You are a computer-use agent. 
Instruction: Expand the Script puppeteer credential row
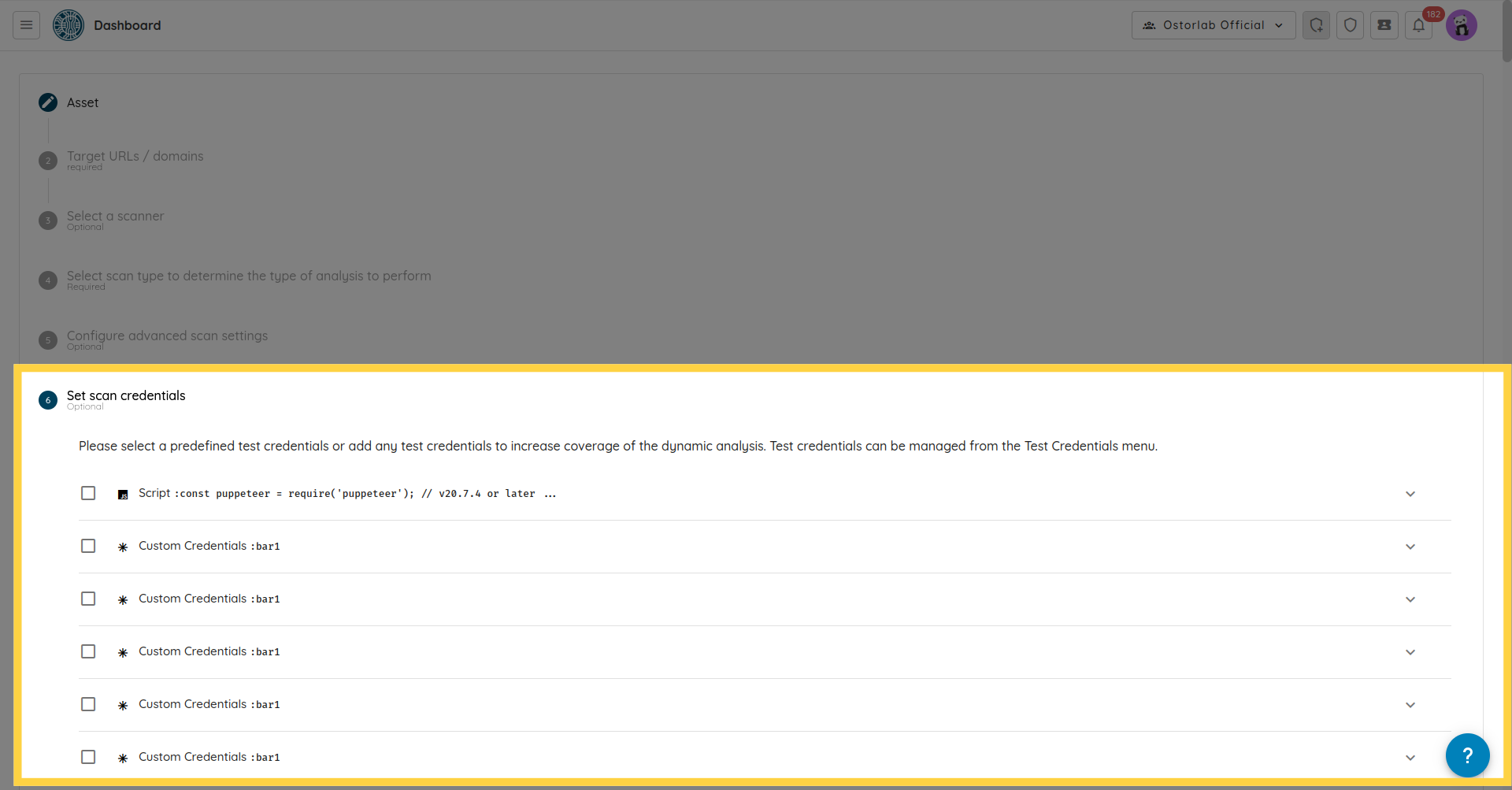click(x=1410, y=494)
